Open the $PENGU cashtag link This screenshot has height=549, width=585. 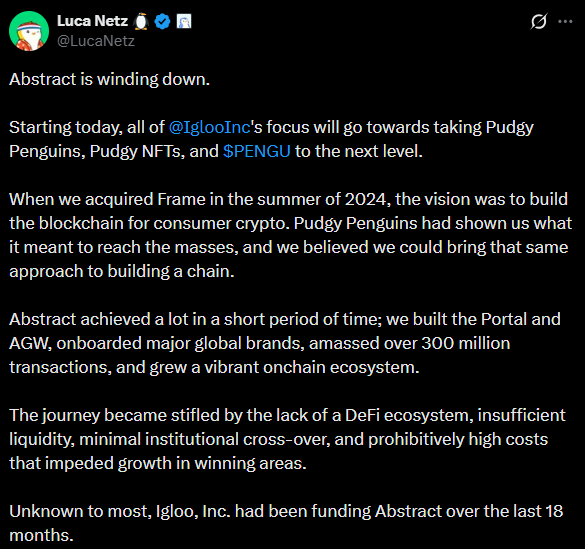click(257, 151)
